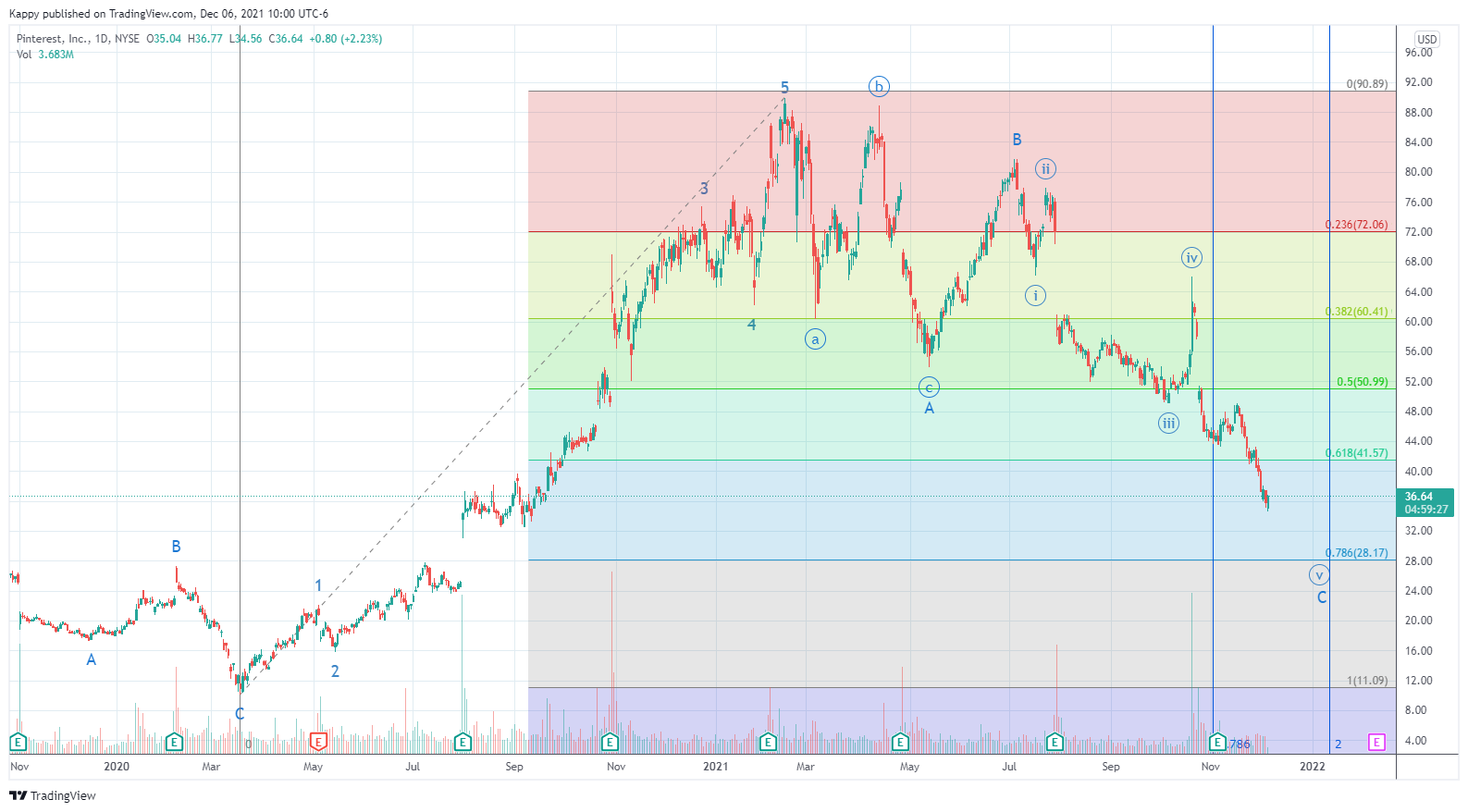Click the earnings E marker at November 2019

(18, 742)
